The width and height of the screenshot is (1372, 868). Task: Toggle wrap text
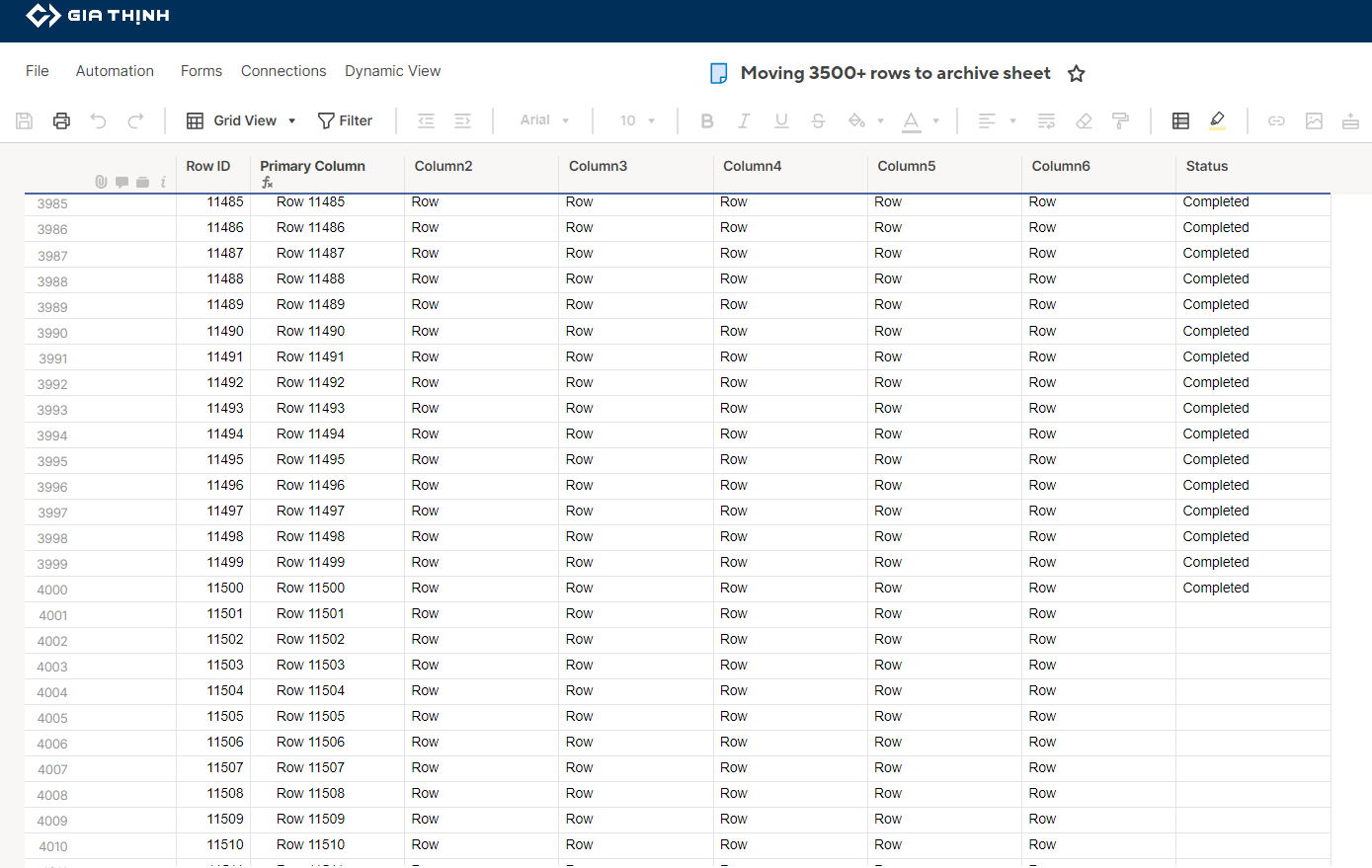pyautogui.click(x=1047, y=120)
